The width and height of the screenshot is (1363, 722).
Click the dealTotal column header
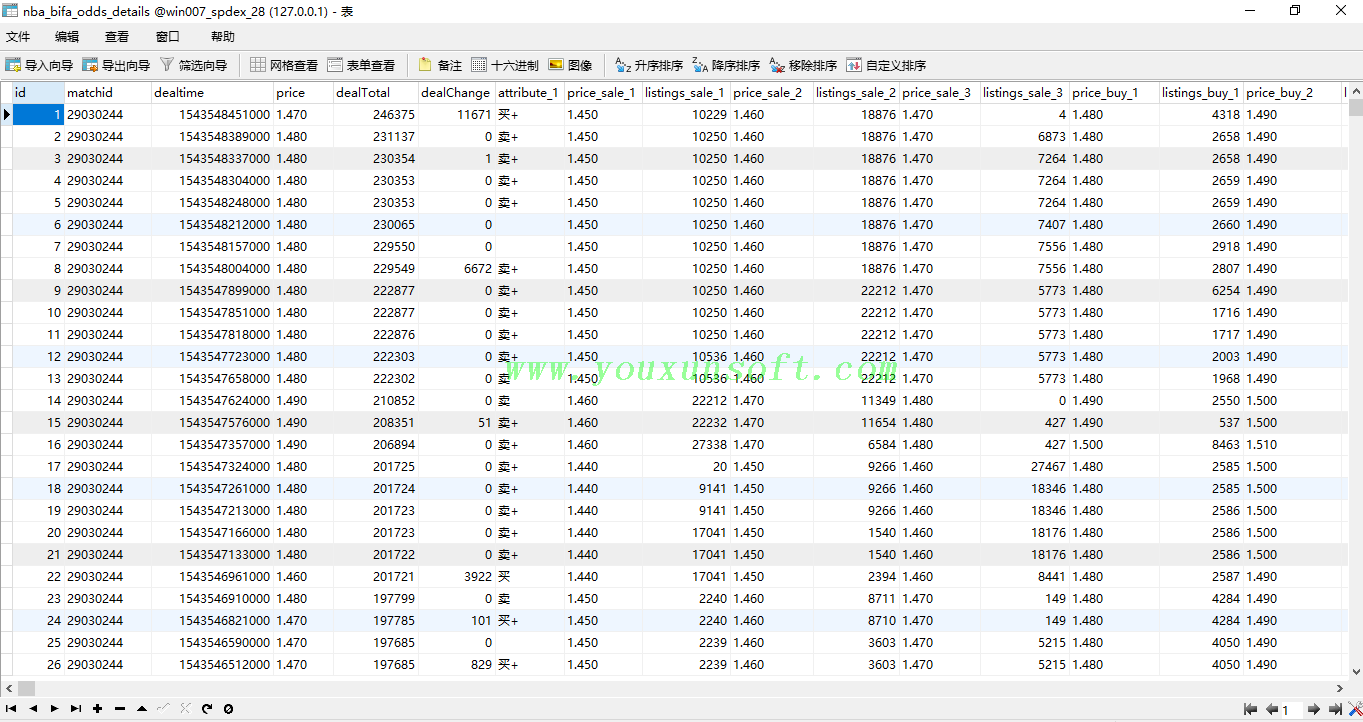click(376, 92)
